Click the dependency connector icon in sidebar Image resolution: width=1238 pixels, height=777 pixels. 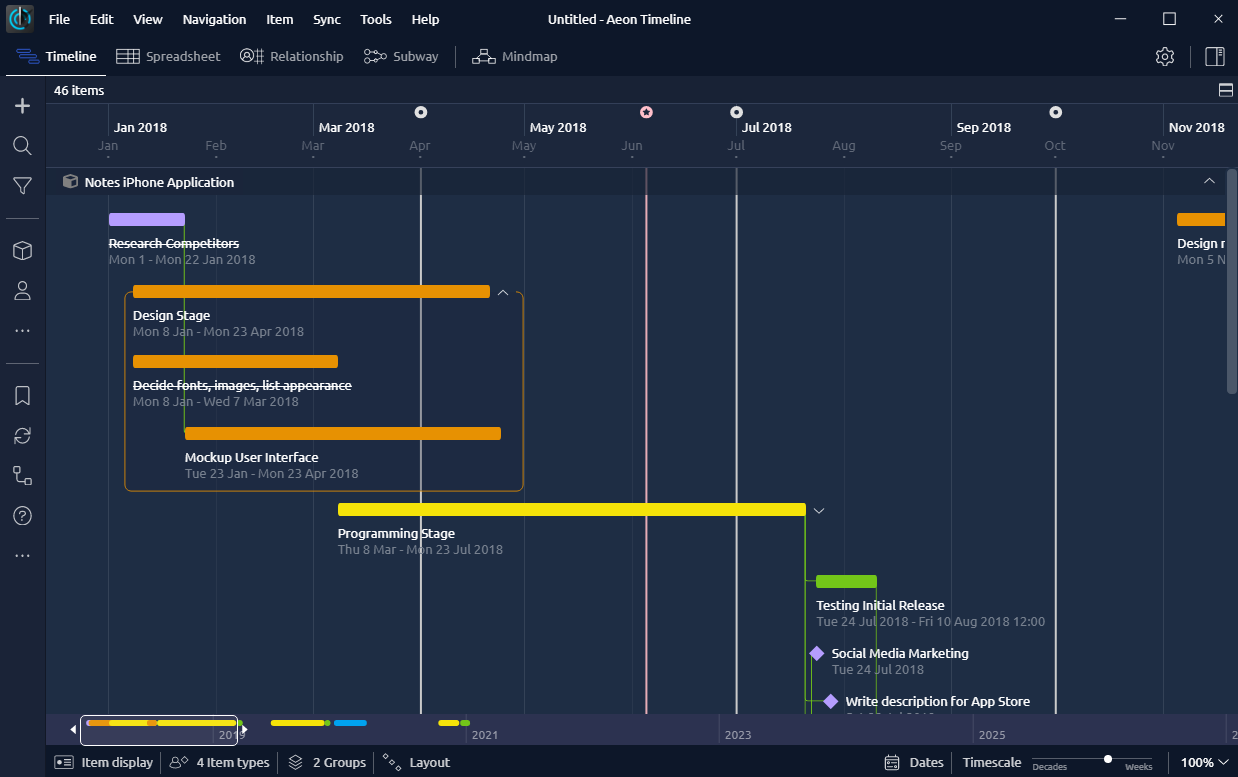coord(22,476)
